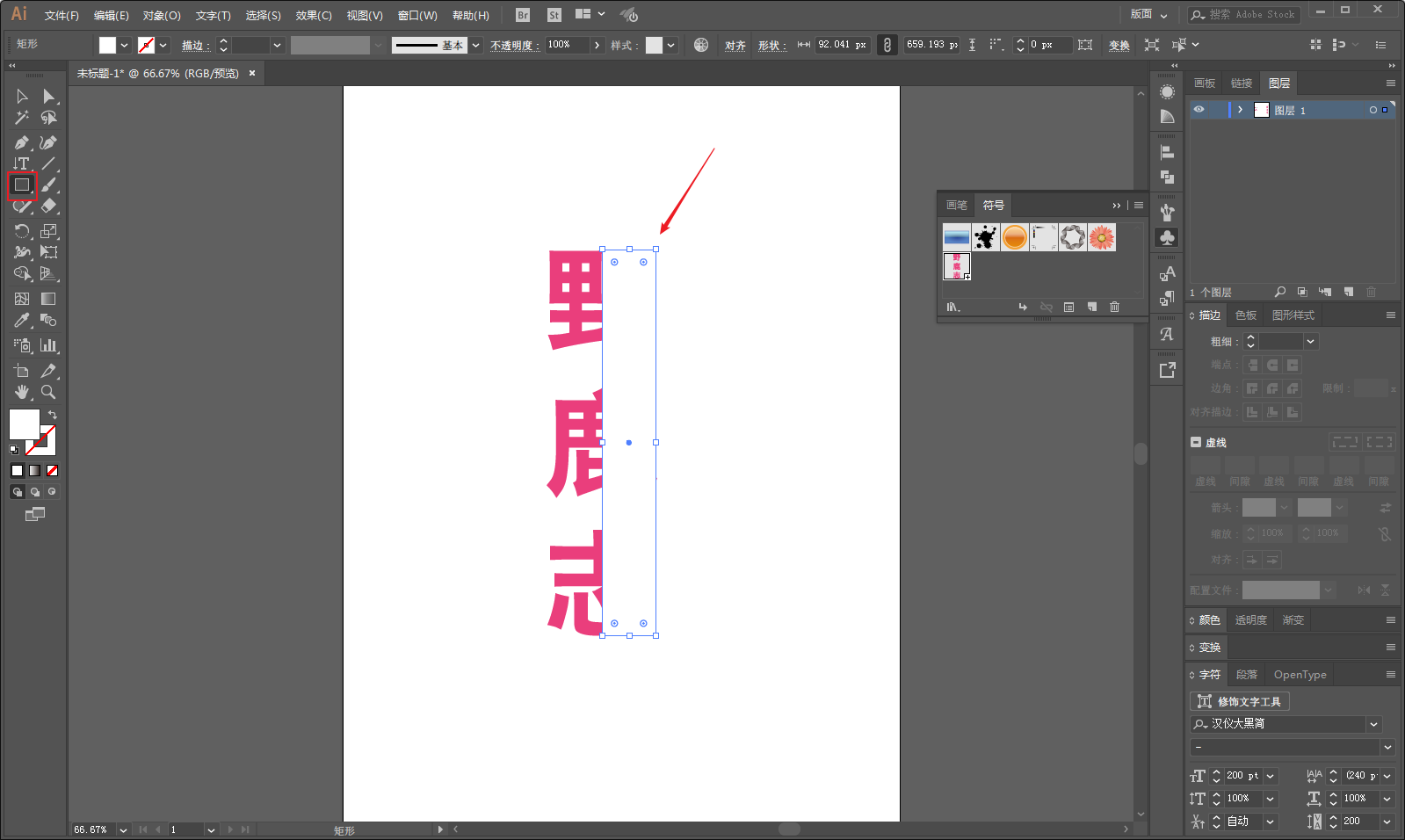
Task: Activate the Free Transform tool
Action: pyautogui.click(x=48, y=252)
